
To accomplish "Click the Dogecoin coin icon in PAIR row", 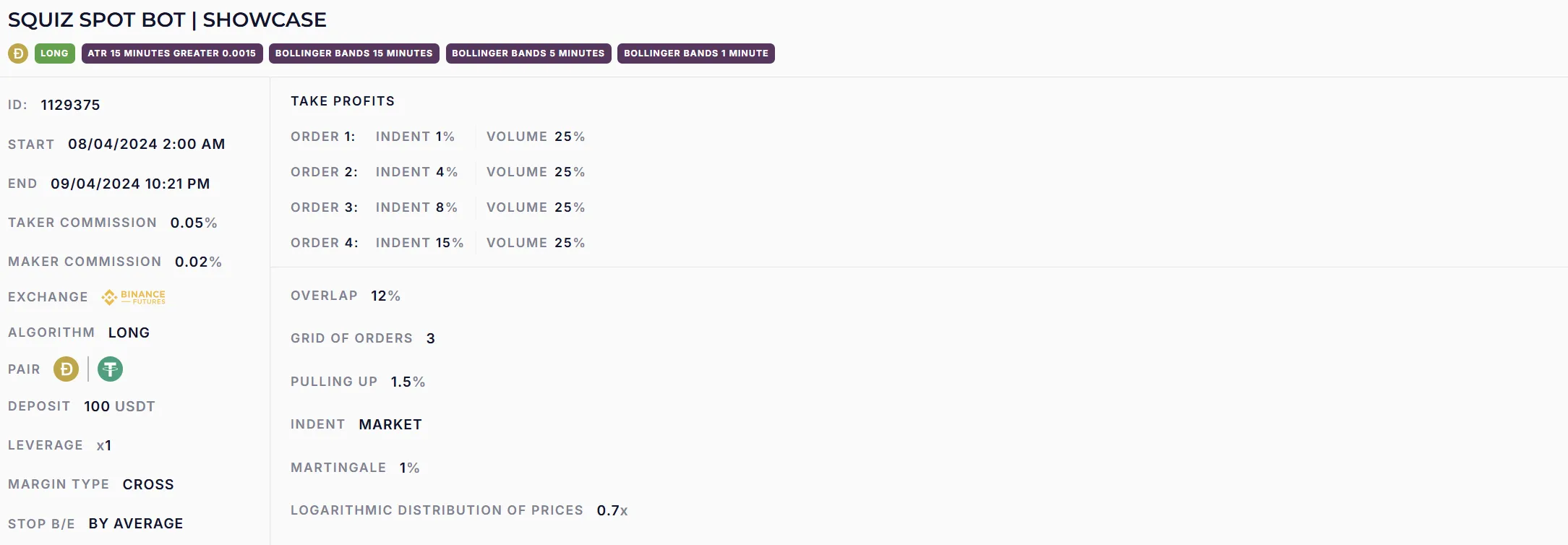I will point(66,369).
